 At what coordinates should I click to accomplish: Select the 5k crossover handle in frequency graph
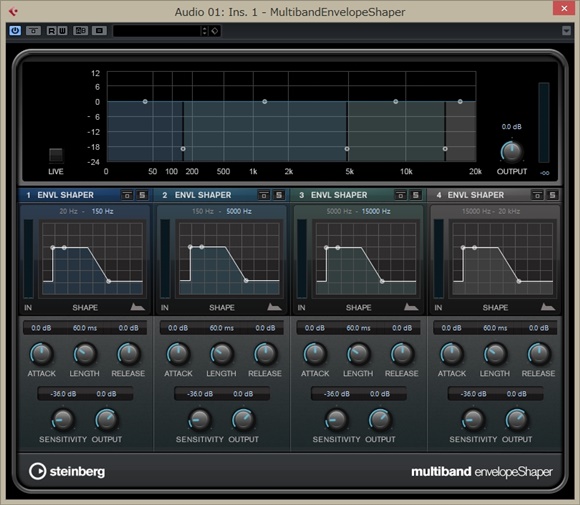(347, 149)
